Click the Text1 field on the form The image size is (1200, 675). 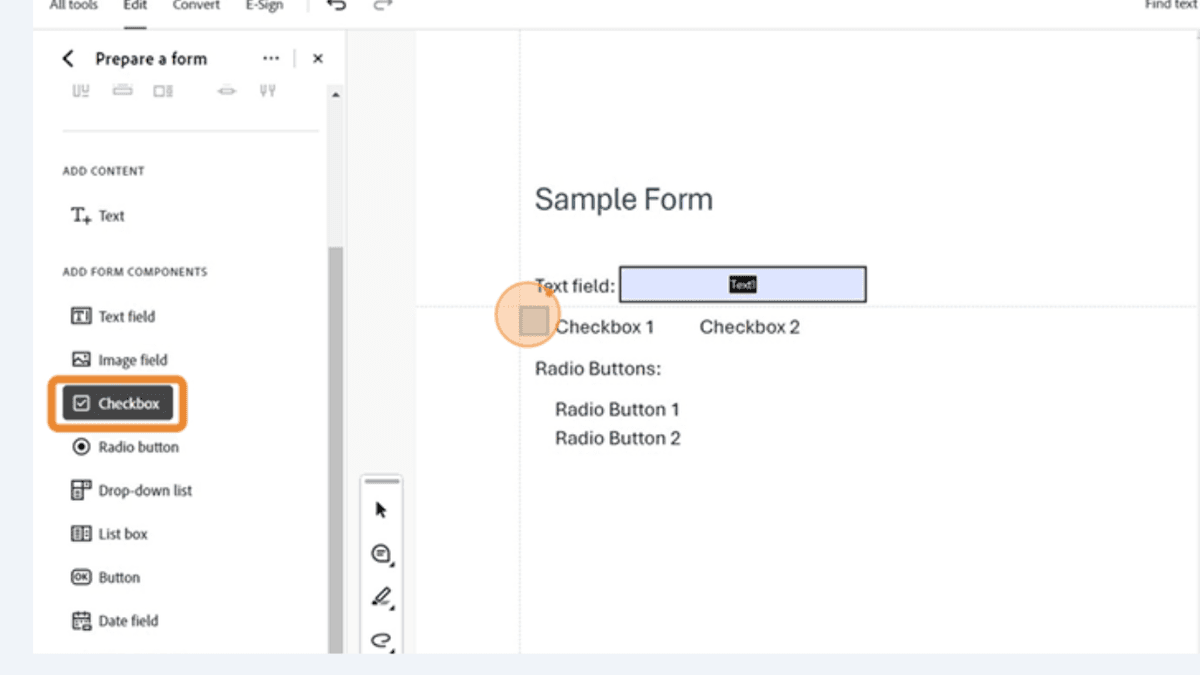[743, 284]
